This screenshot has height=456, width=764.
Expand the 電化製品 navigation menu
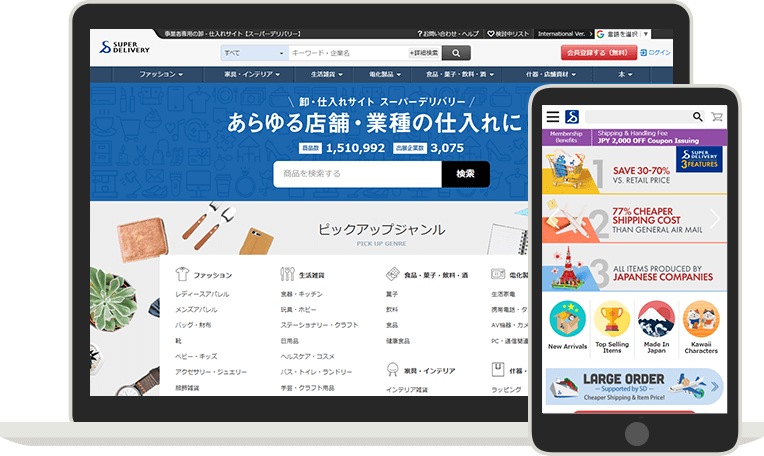pos(385,75)
